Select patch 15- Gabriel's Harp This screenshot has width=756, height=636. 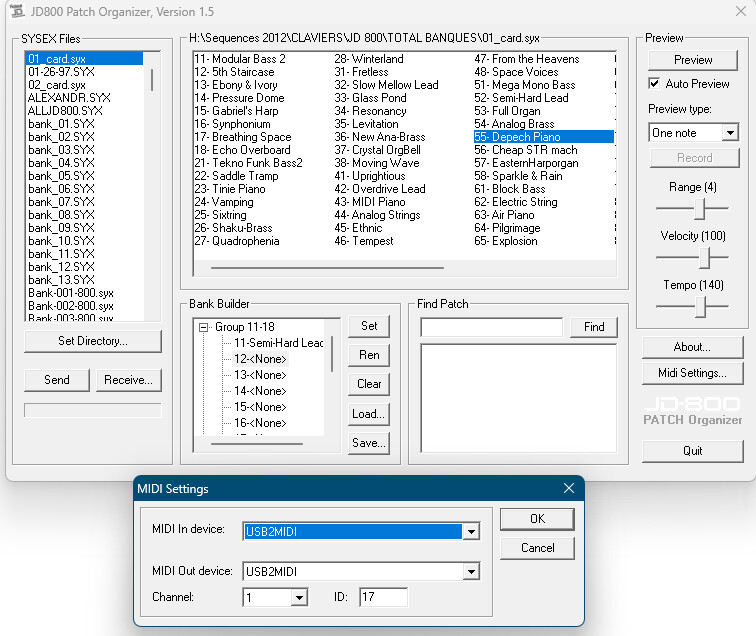[236, 111]
